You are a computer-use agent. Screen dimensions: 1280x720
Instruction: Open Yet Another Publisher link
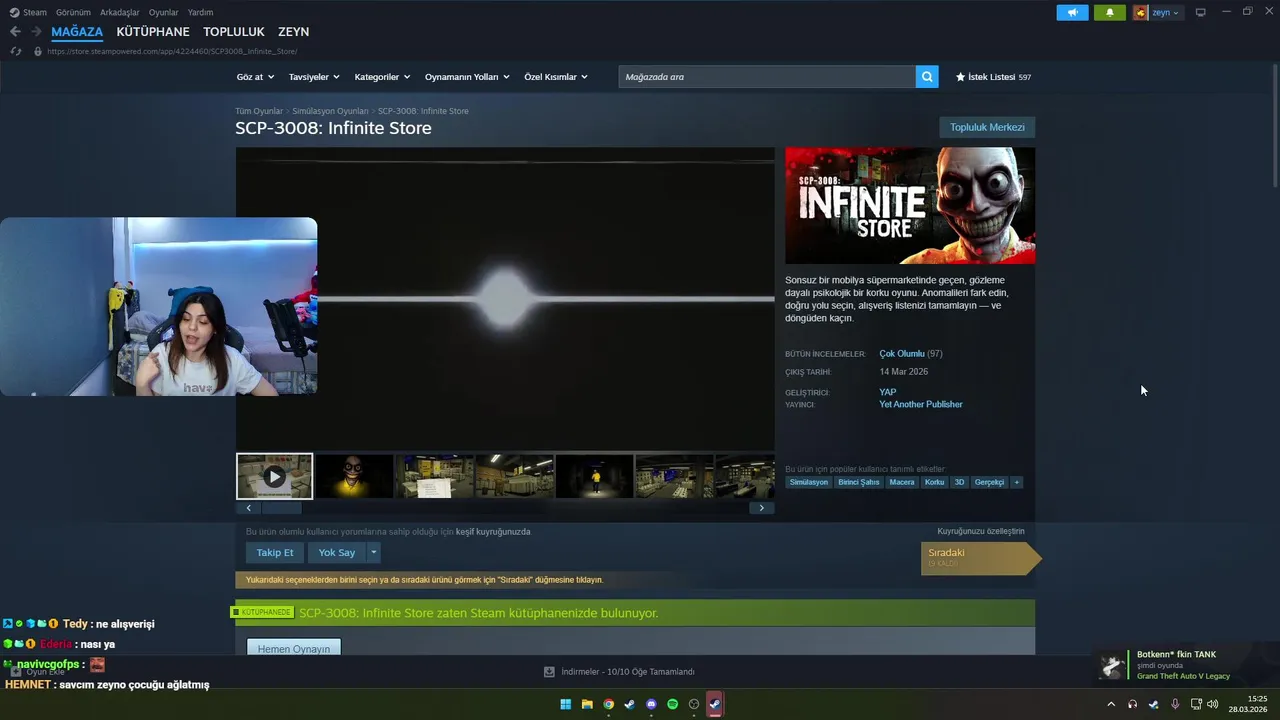coord(921,405)
